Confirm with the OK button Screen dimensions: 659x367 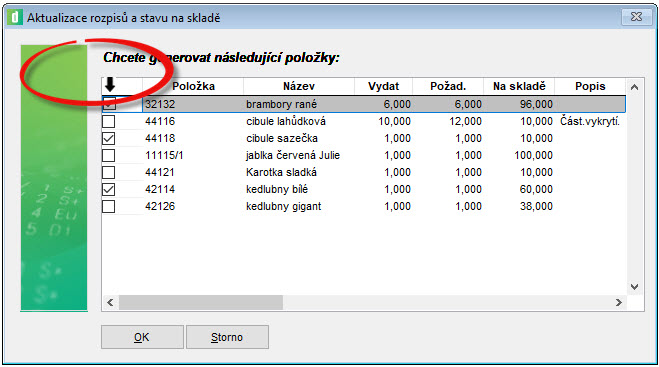pos(142,337)
